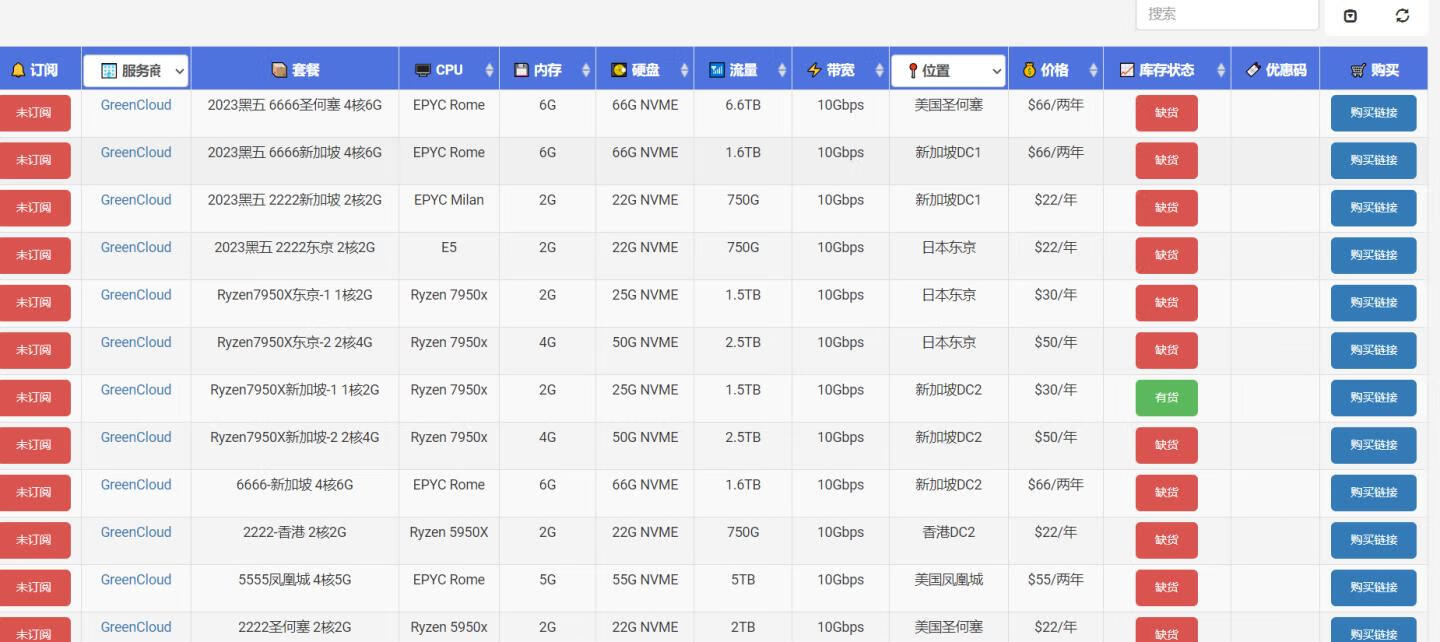Screen dimensions: 1440x642
Task: Toggle 未订阅 for Ryzen7950X东京-1 row
Action: point(34,303)
